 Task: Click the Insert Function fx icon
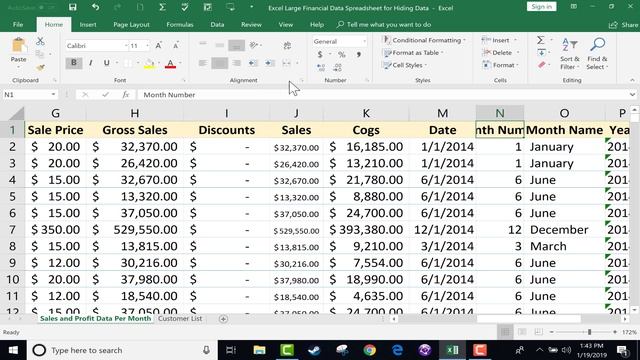pyautogui.click(x=126, y=95)
